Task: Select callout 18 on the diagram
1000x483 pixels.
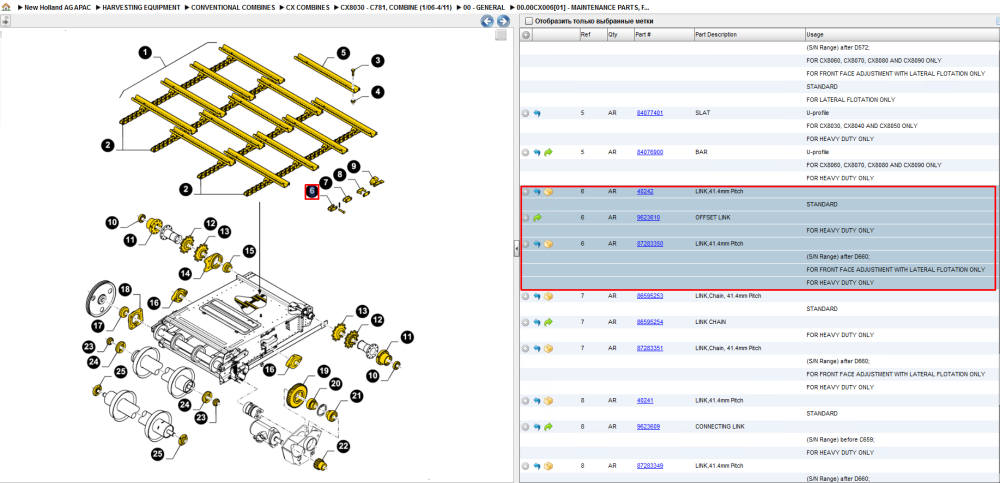Action: pos(126,290)
